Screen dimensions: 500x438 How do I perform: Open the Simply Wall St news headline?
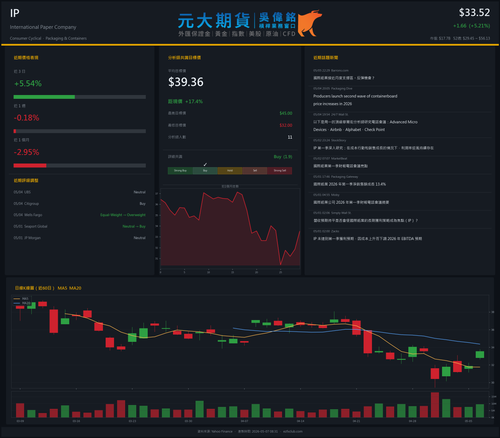click(x=365, y=221)
